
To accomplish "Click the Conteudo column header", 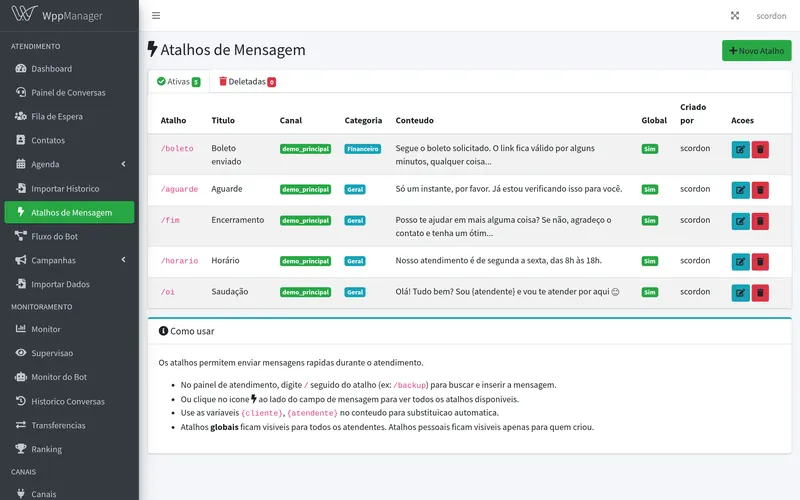I will point(415,120).
